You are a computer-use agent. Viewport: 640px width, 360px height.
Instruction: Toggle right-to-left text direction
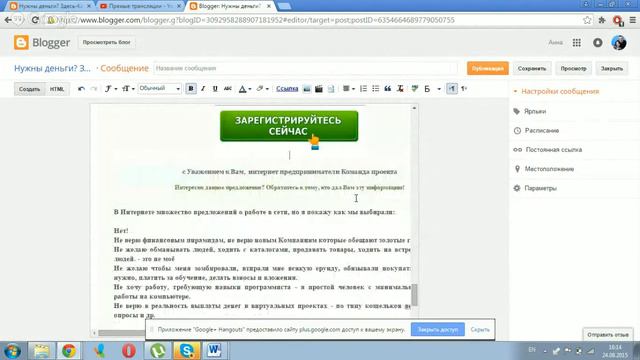(x=464, y=89)
